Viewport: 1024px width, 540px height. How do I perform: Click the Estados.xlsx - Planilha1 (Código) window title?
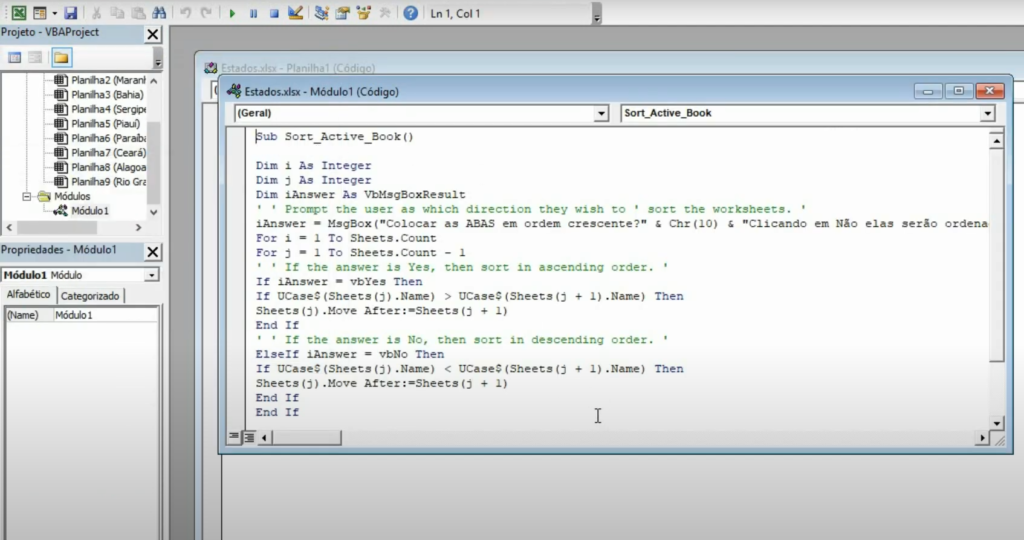(x=298, y=68)
